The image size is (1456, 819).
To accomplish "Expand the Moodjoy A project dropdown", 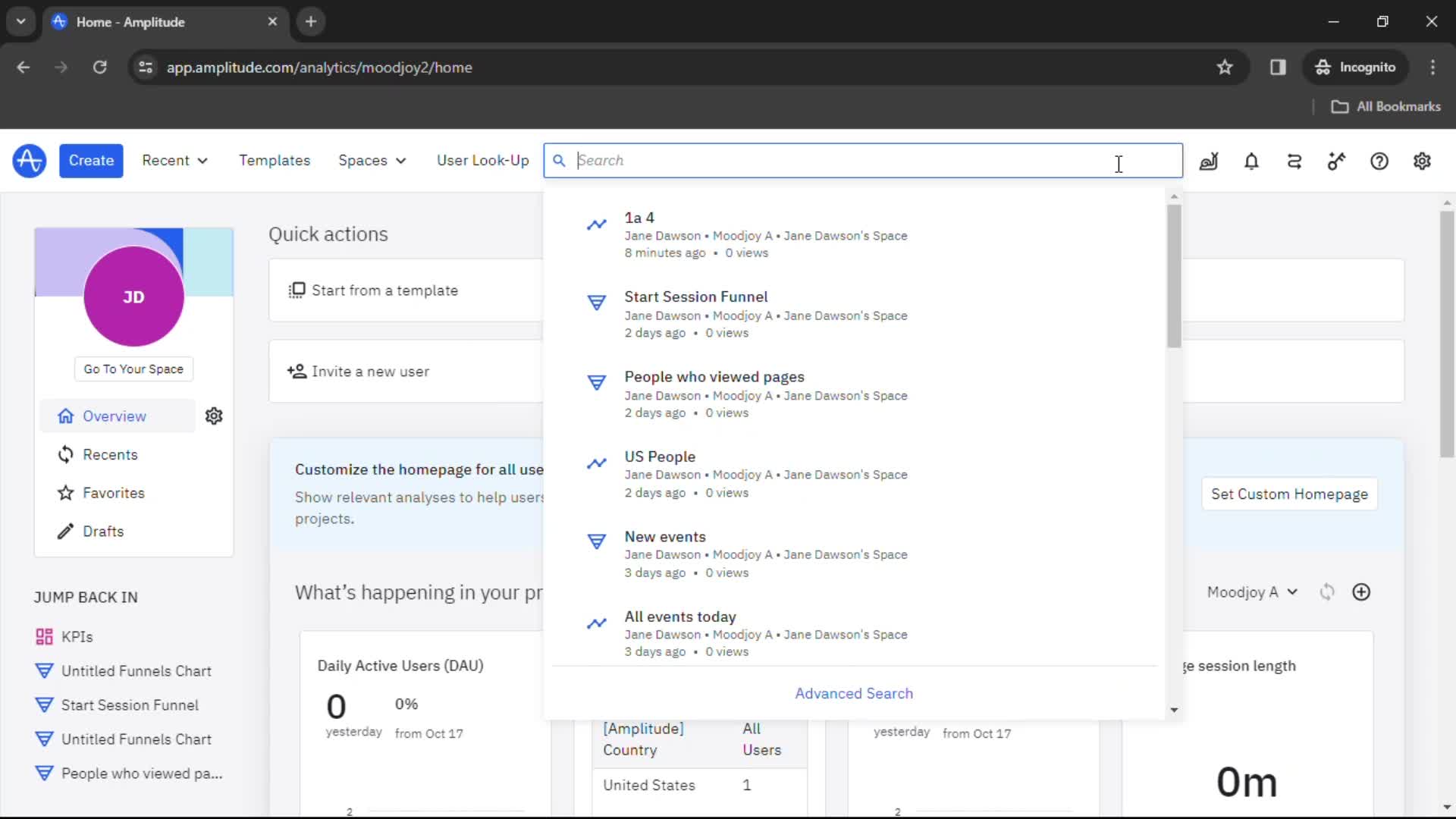I will coord(1252,592).
